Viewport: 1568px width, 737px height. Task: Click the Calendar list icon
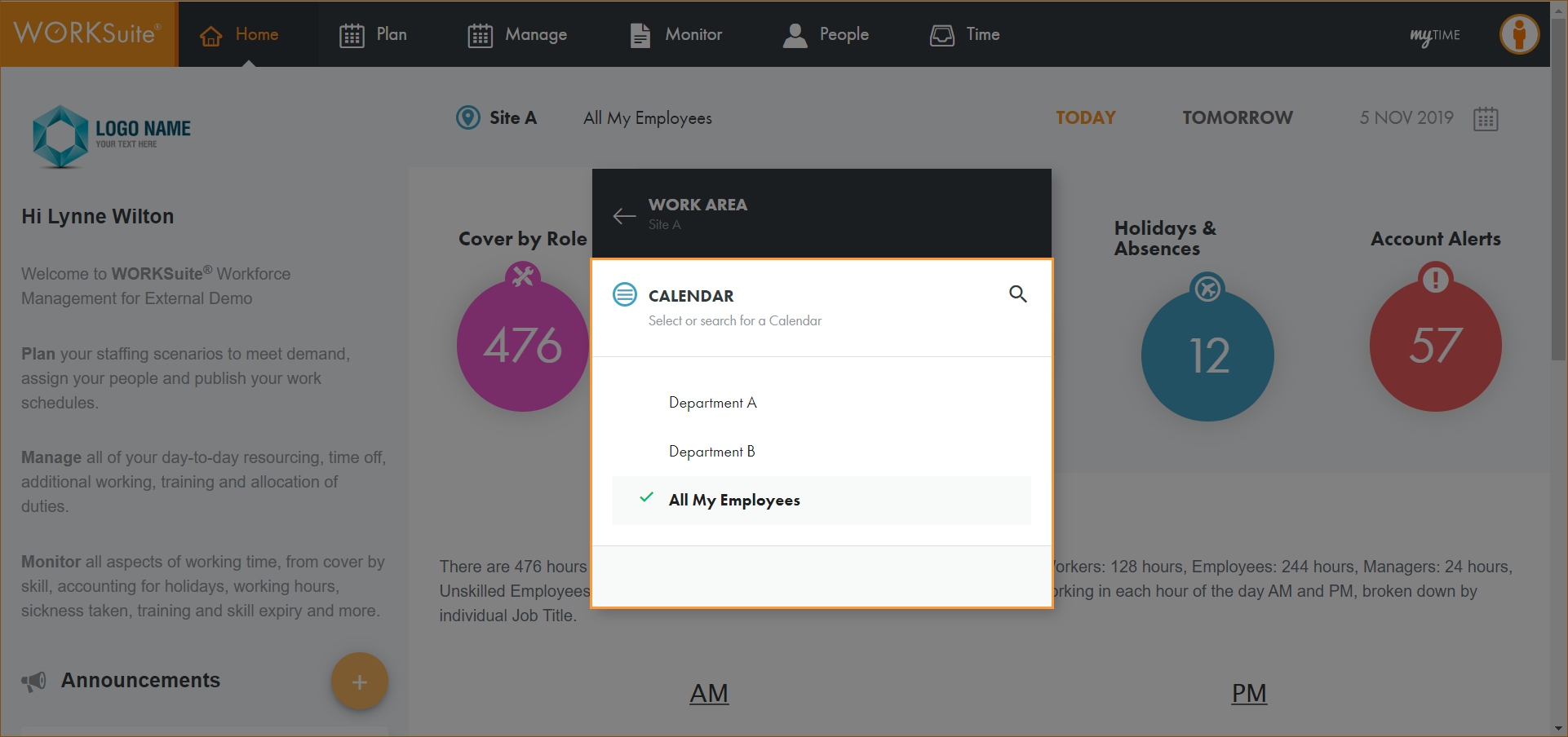tap(625, 294)
